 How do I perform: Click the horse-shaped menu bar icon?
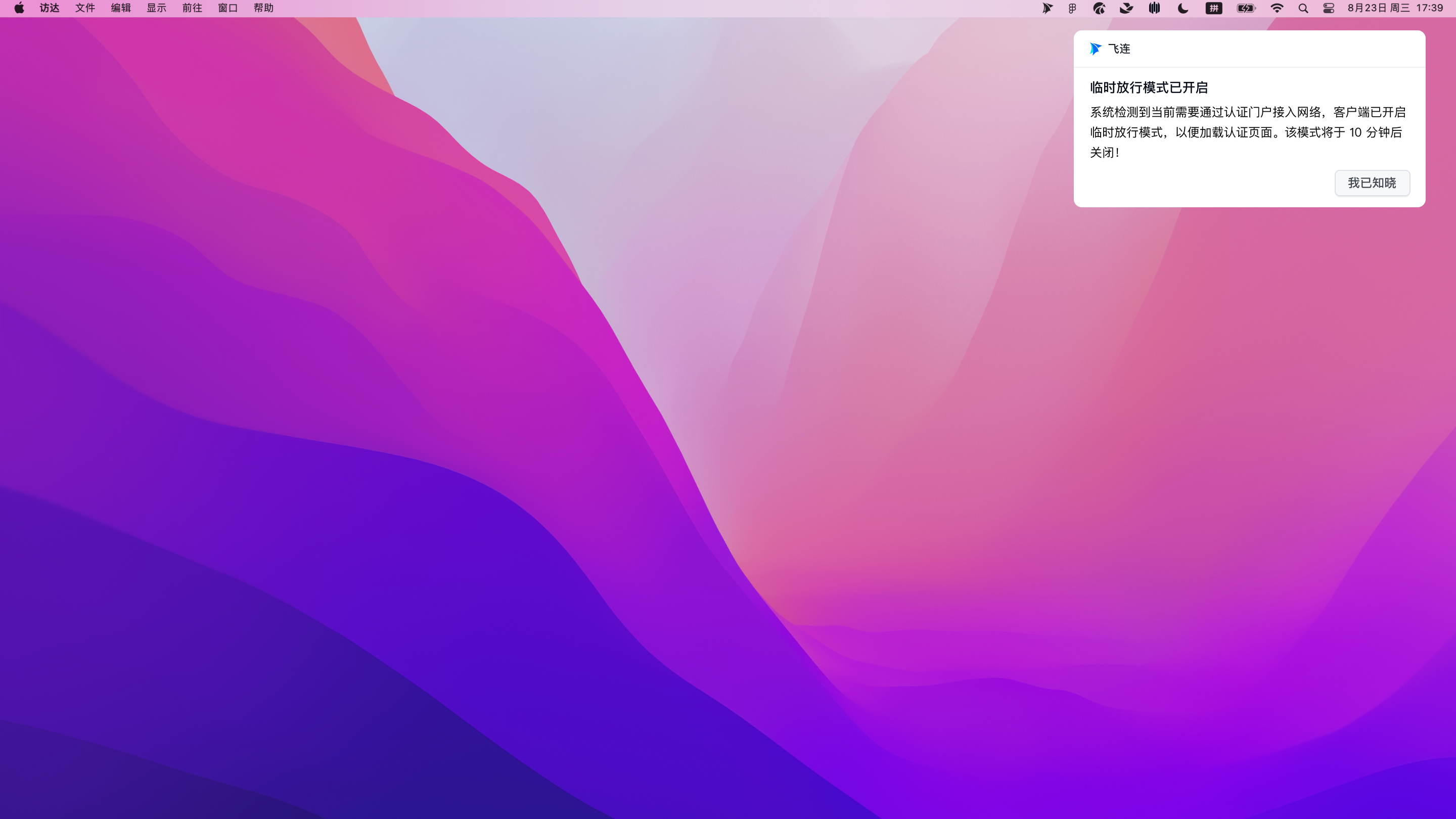click(x=1099, y=8)
